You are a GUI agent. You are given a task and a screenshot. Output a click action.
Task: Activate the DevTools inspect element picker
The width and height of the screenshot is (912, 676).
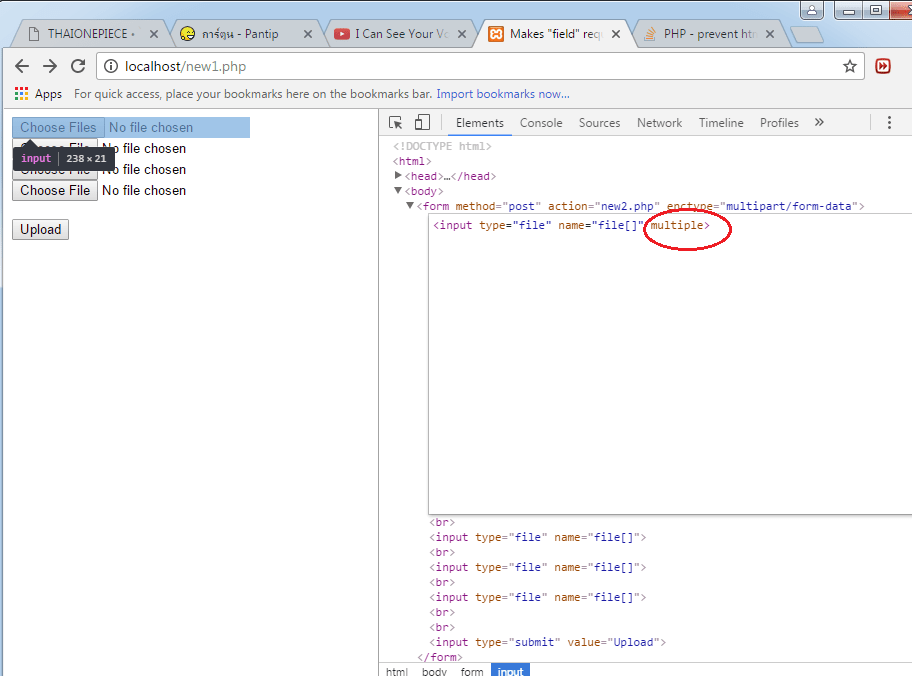396,123
